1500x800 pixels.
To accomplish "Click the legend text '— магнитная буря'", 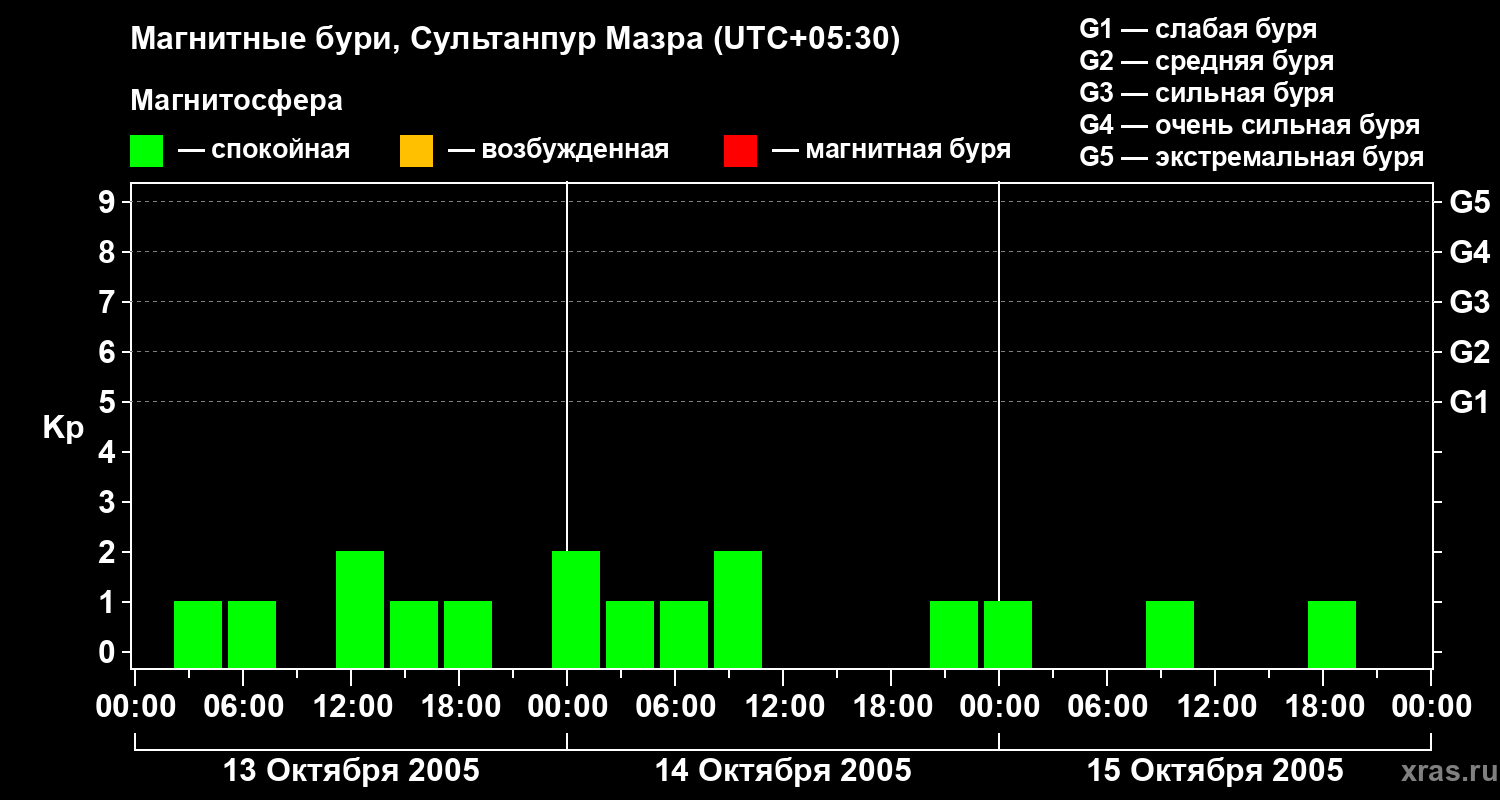I will click(x=891, y=151).
